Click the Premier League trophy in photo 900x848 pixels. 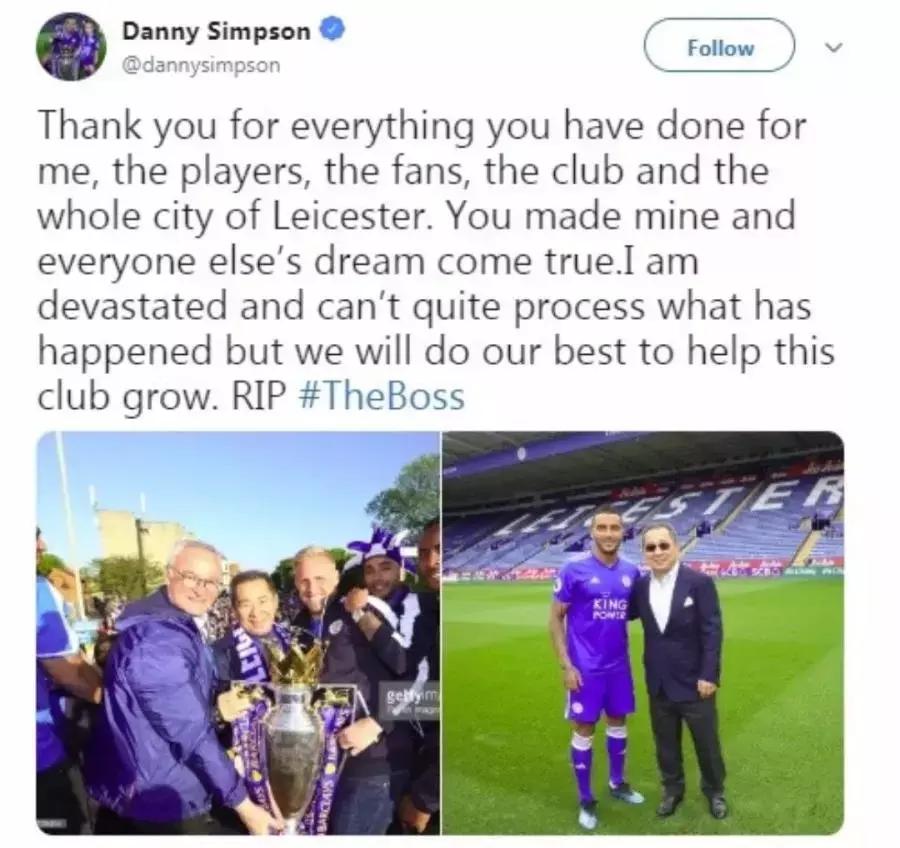click(294, 729)
